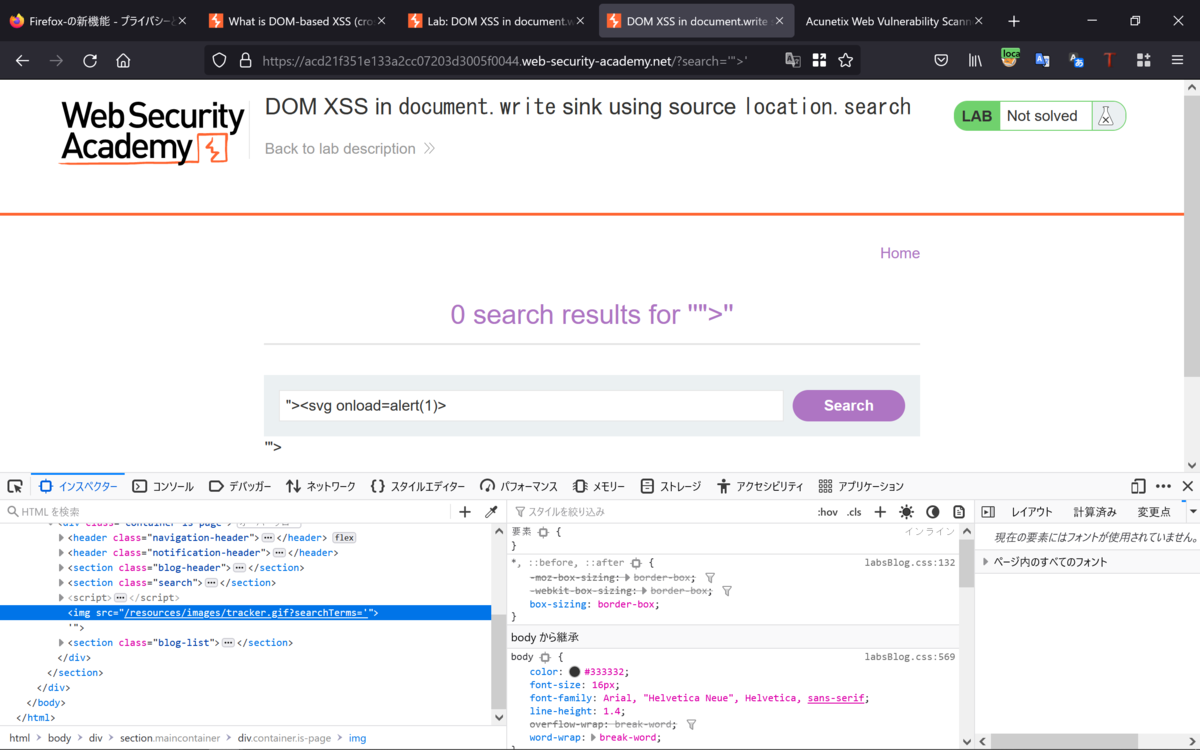Focus the filter styles input
The image size is (1200, 750).
coord(660,512)
